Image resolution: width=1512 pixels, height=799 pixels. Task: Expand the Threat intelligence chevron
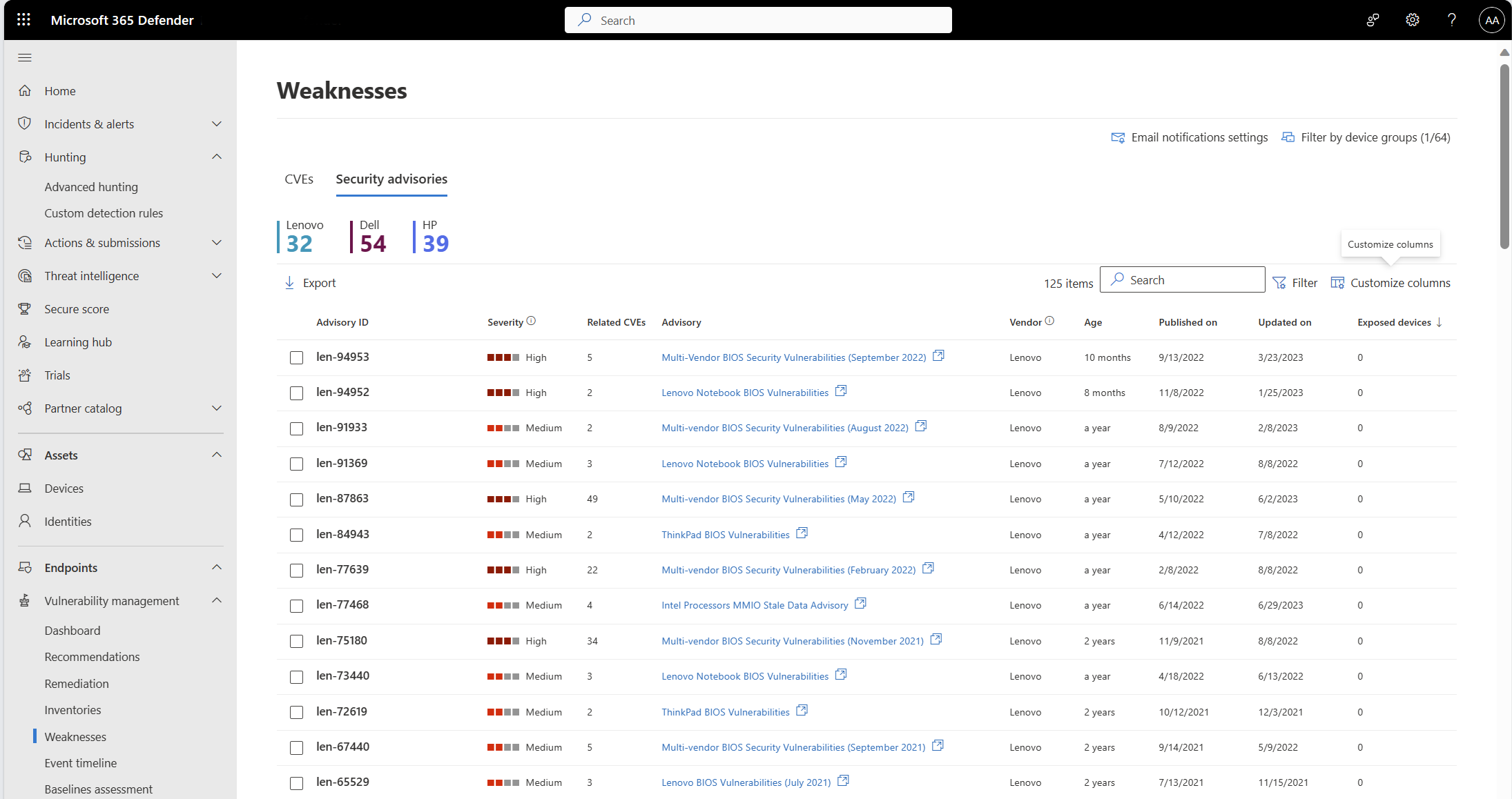(x=217, y=275)
